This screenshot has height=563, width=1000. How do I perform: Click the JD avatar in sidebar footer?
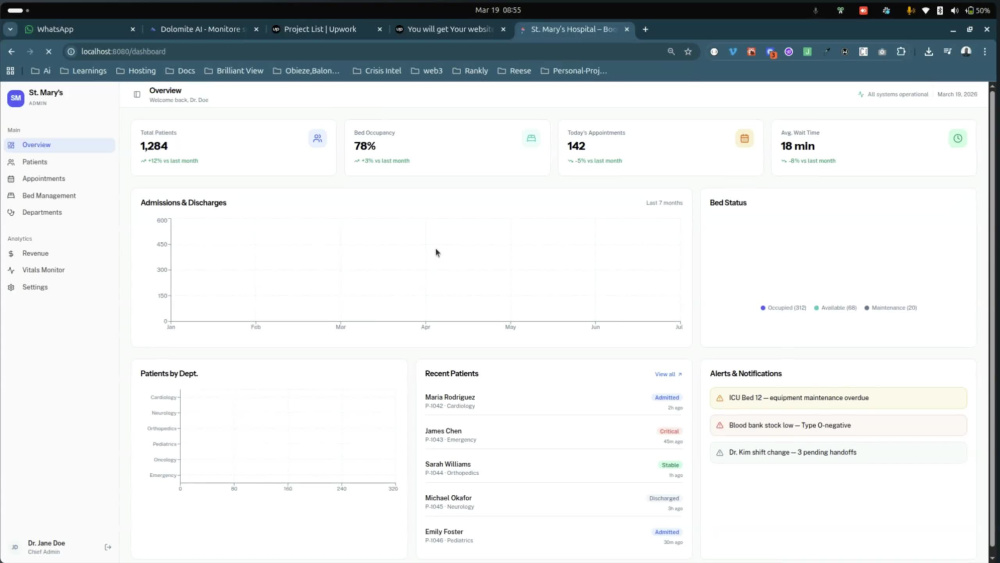coord(15,547)
